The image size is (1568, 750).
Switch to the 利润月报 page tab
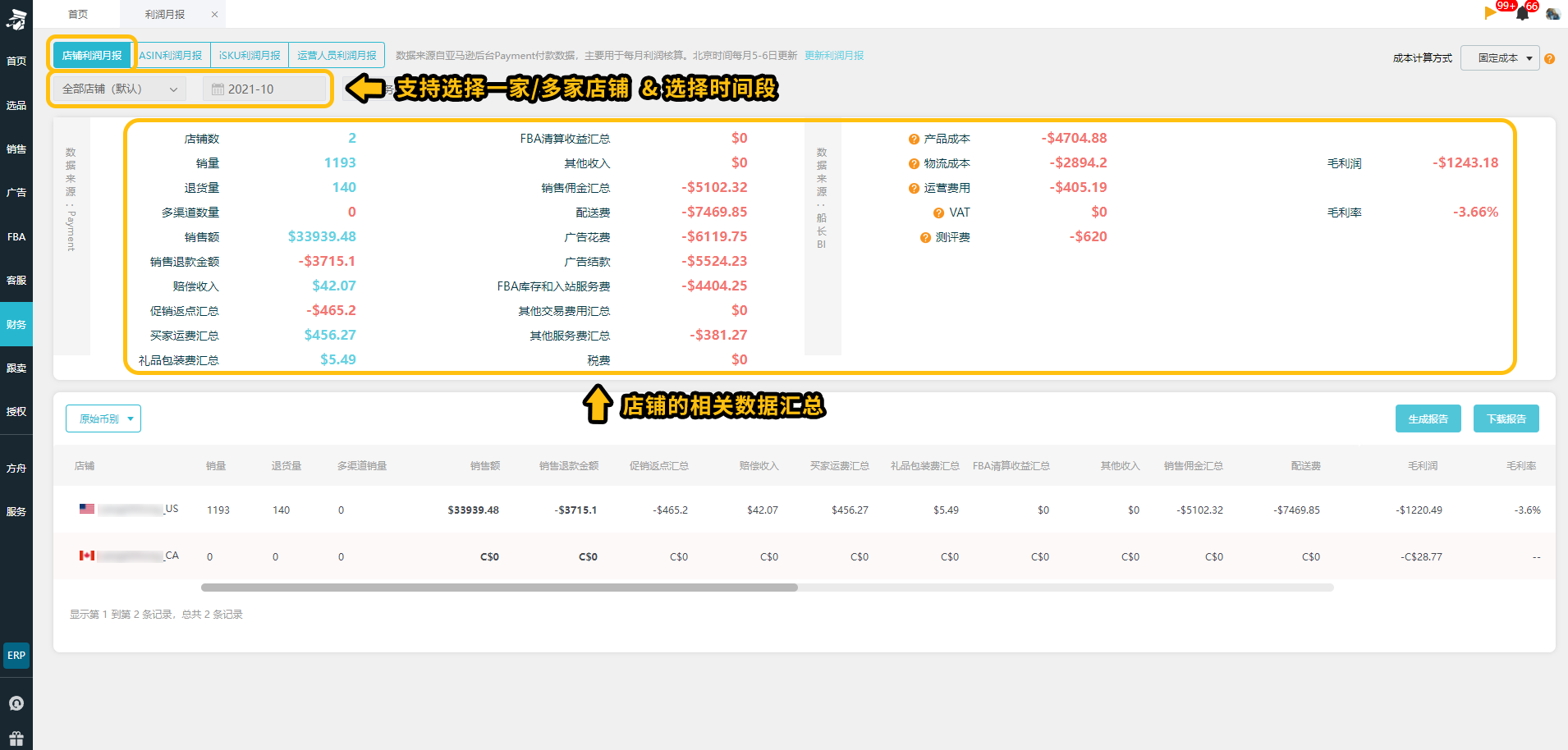point(165,14)
